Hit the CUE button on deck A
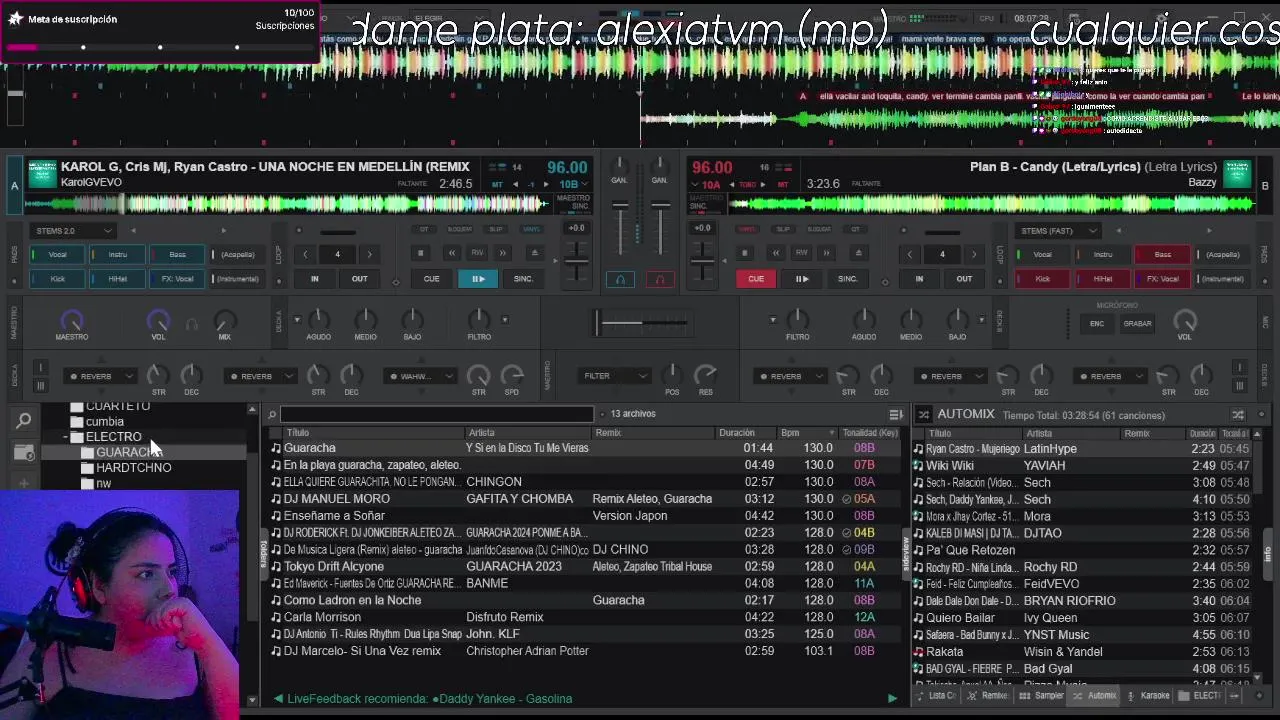Screen dimensions: 1280x720 431,279
